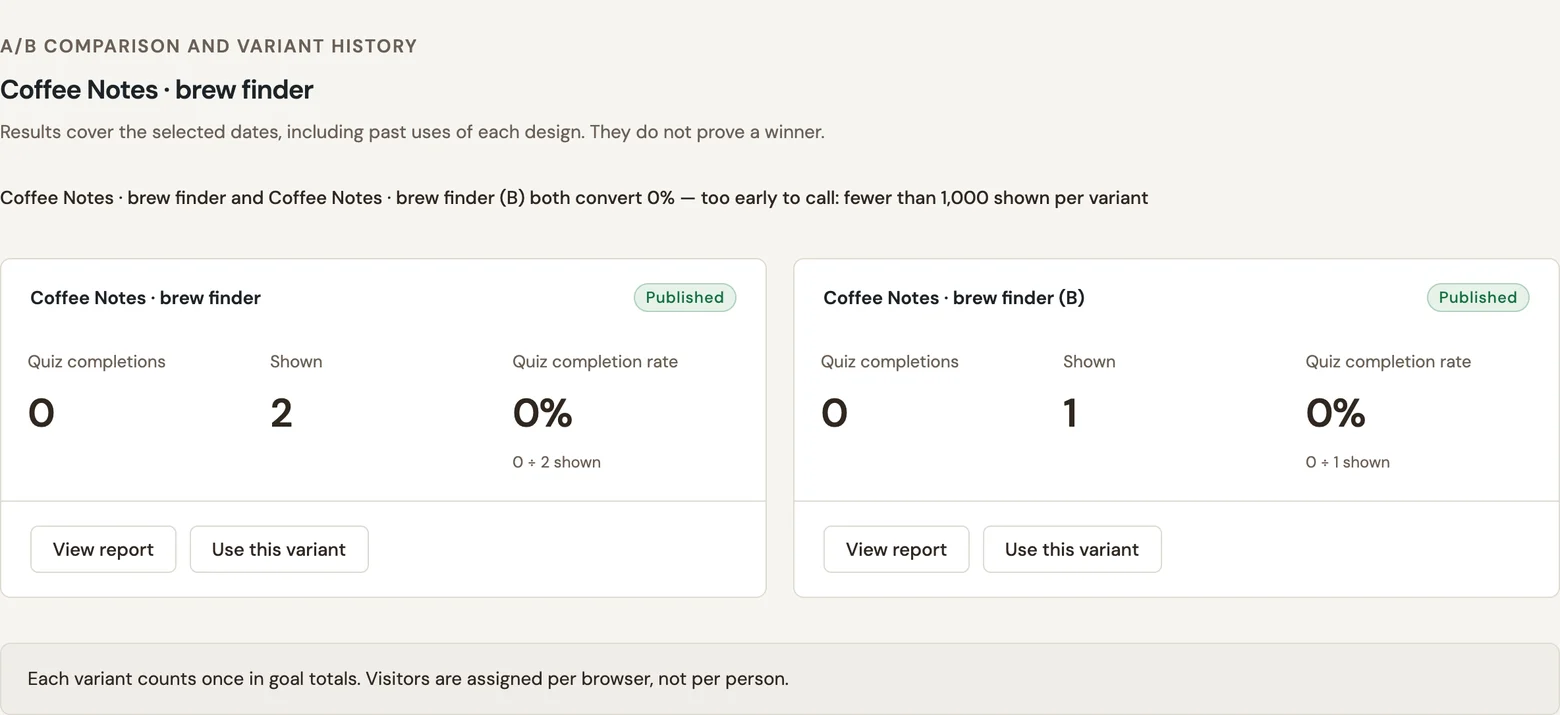
Task: Click Published badge on brew finder (B) card
Action: [1478, 297]
